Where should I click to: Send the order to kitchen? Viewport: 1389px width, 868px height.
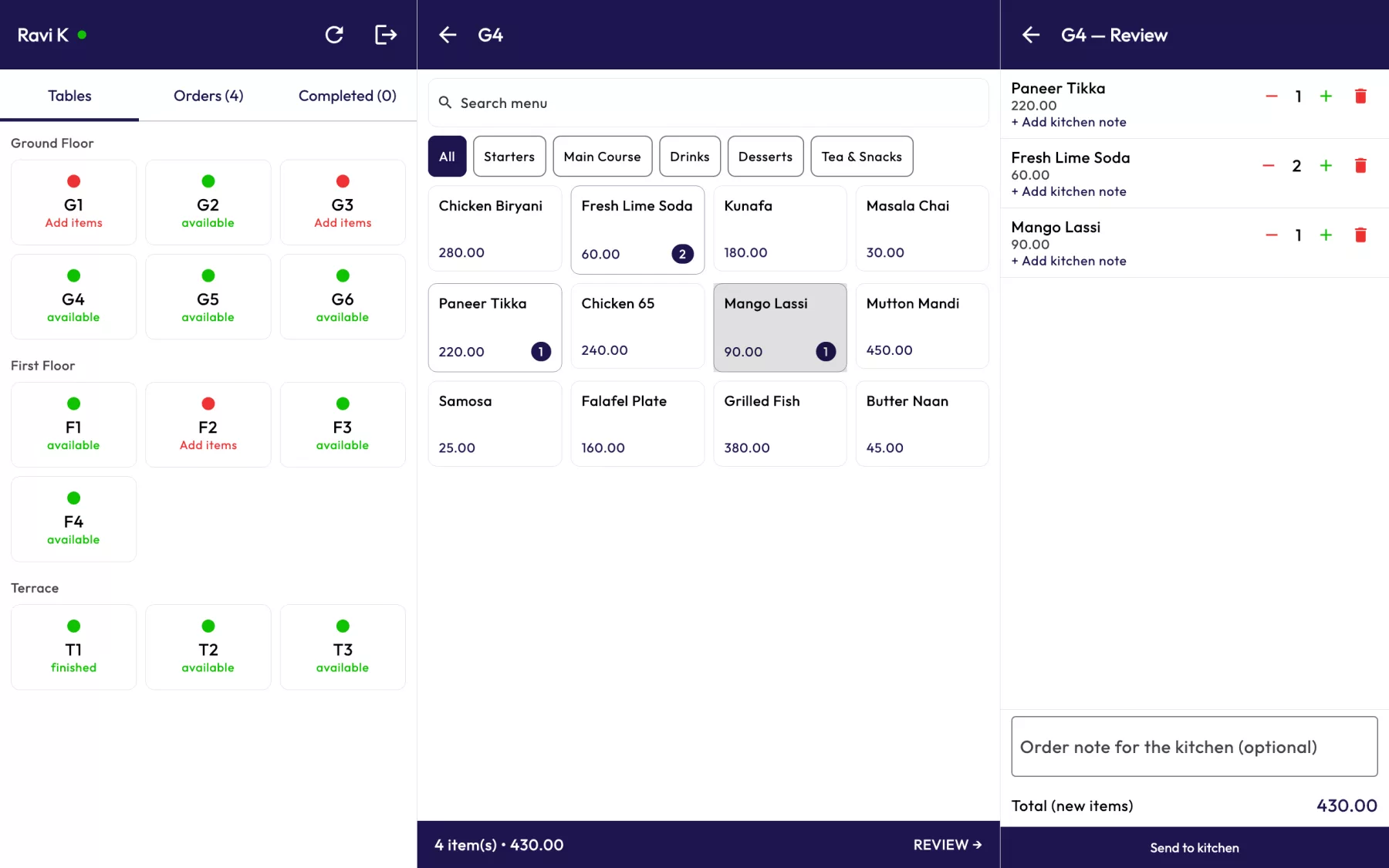point(1195,848)
